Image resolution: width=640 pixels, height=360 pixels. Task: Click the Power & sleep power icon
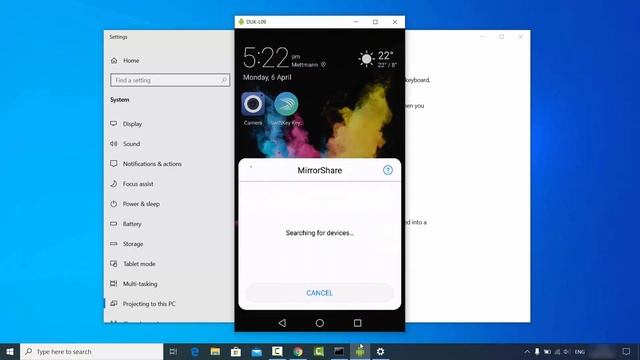[113, 204]
